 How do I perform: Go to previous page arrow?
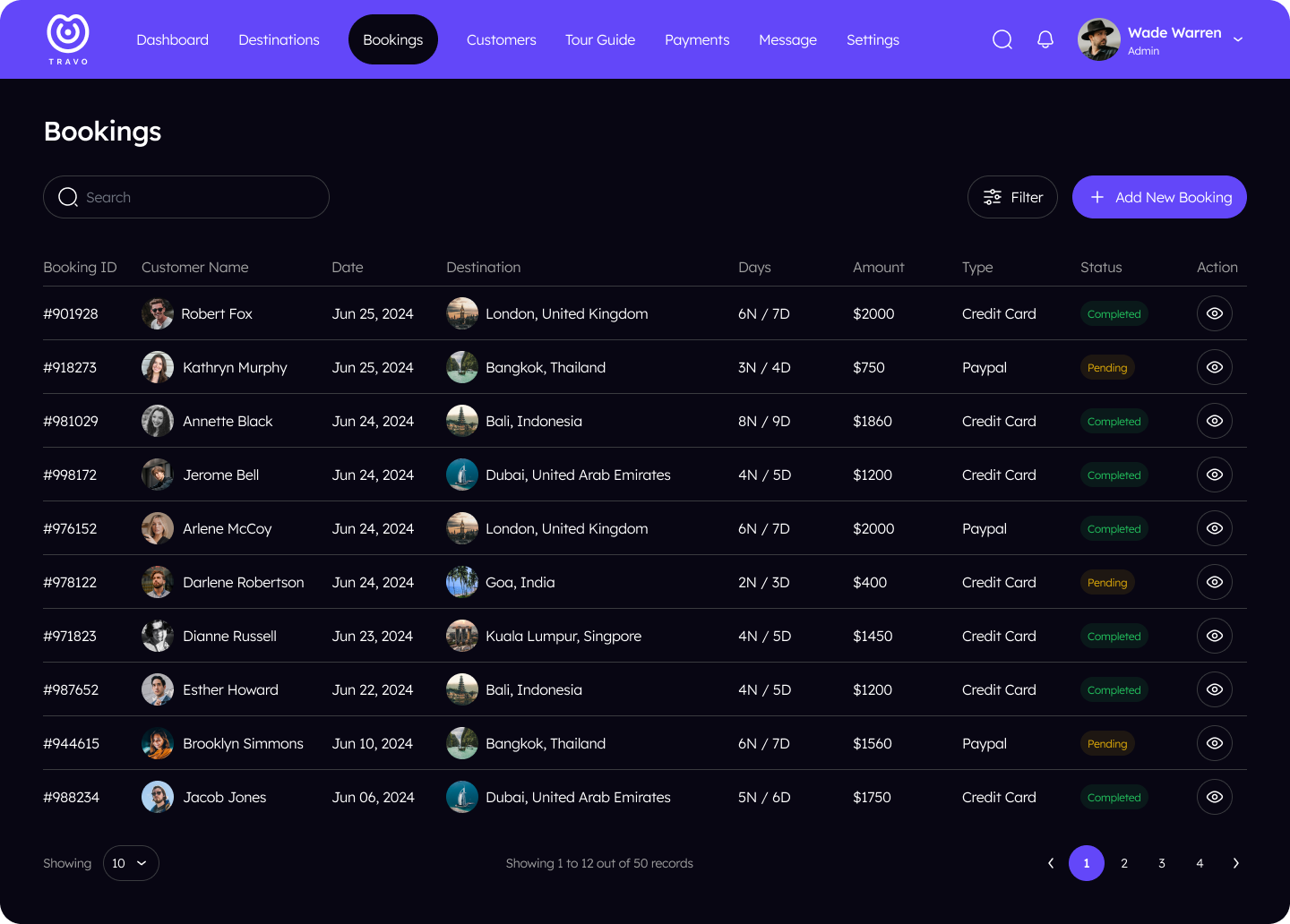[x=1051, y=863]
